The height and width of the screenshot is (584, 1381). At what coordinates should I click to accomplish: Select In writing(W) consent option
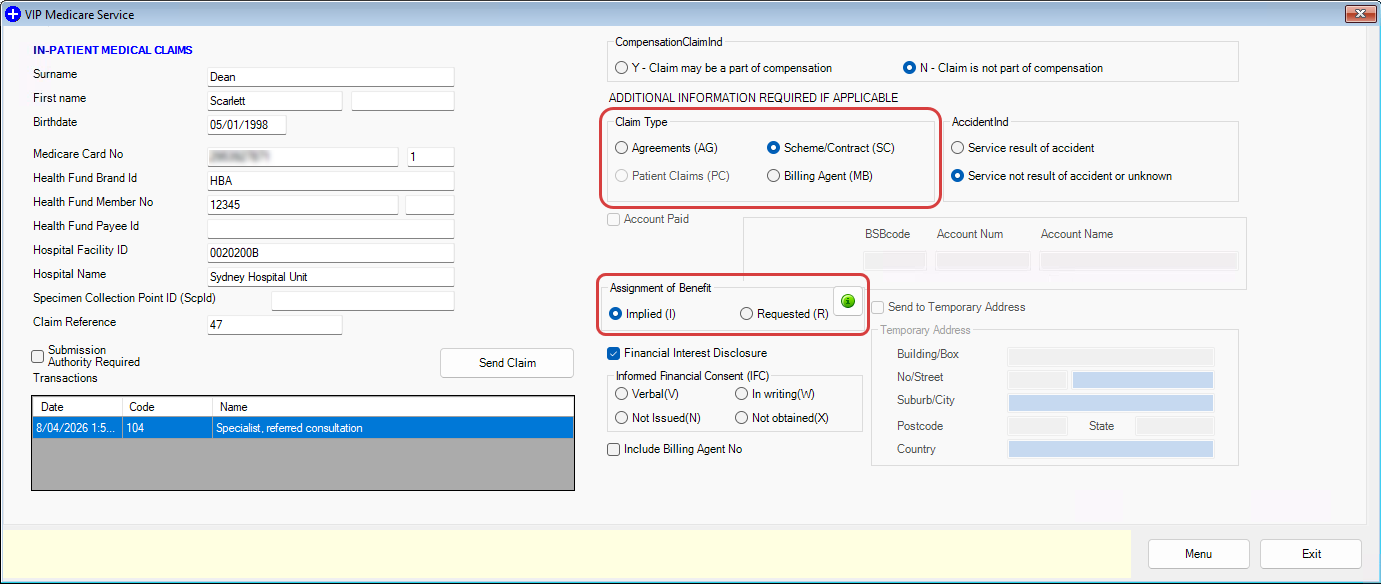(741, 394)
